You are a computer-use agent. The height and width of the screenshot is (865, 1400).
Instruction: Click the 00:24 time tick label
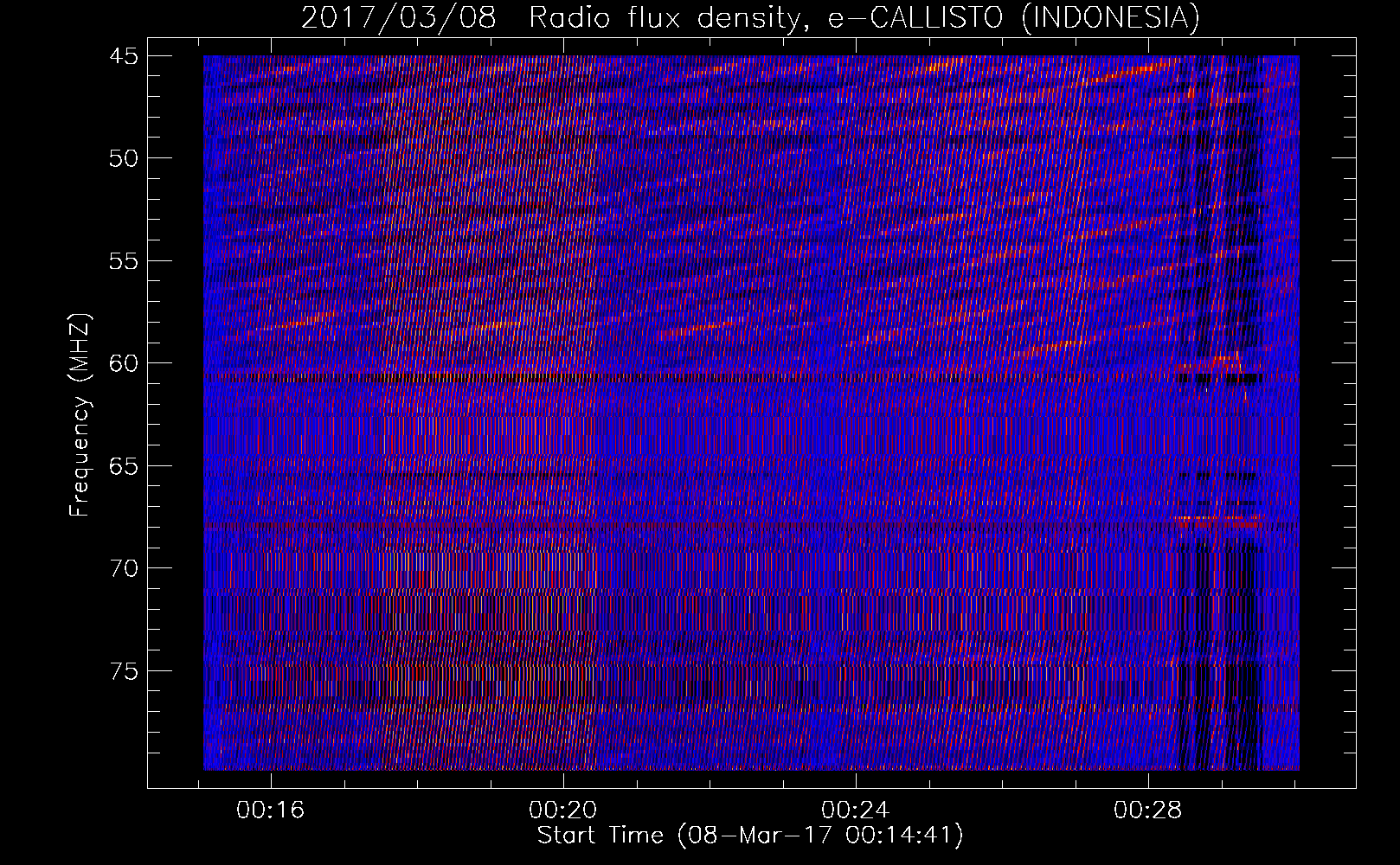coord(856,811)
